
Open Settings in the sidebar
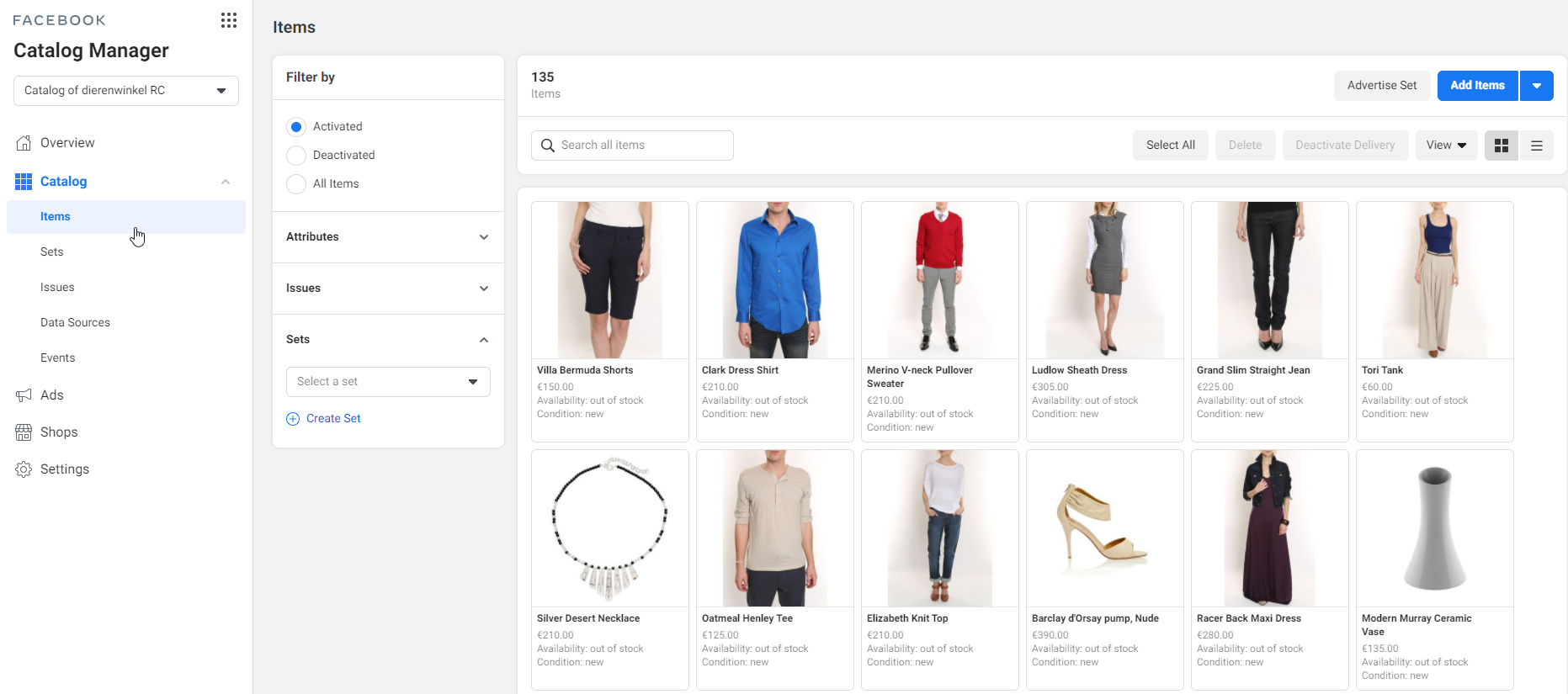(65, 469)
